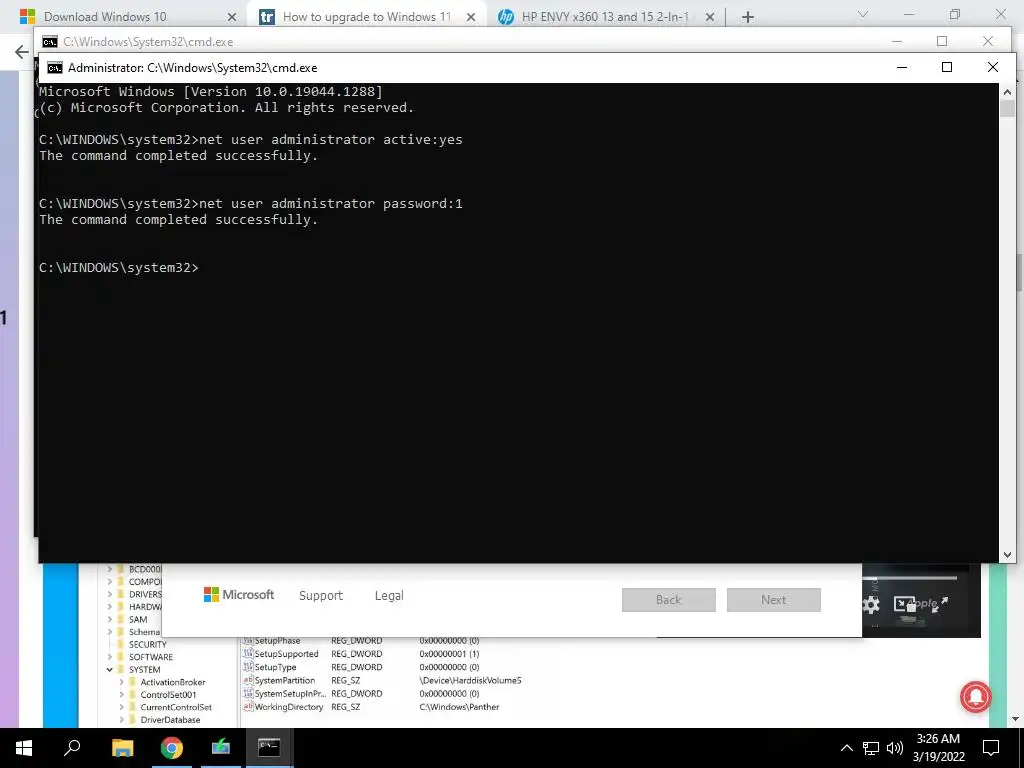
Task: Expand the ActivationBroker key
Action: click(121, 682)
